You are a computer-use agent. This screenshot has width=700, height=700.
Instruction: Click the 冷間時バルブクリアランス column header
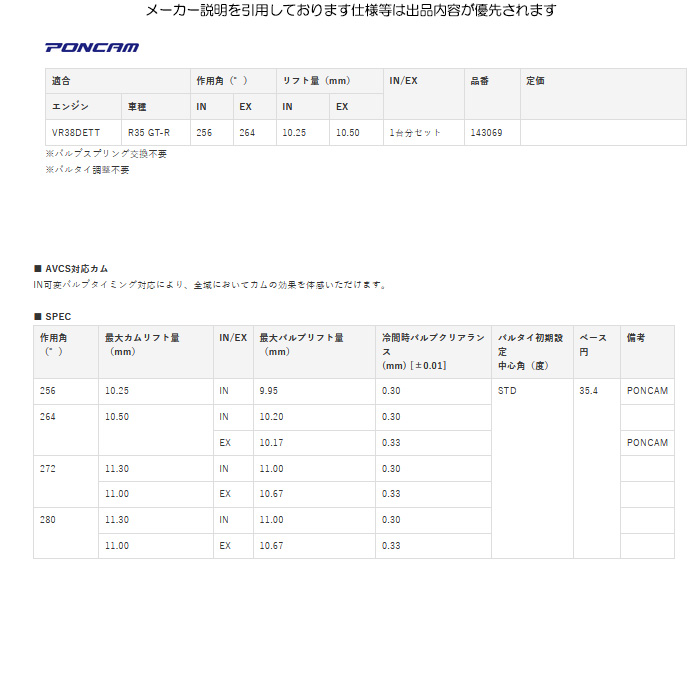coord(433,352)
